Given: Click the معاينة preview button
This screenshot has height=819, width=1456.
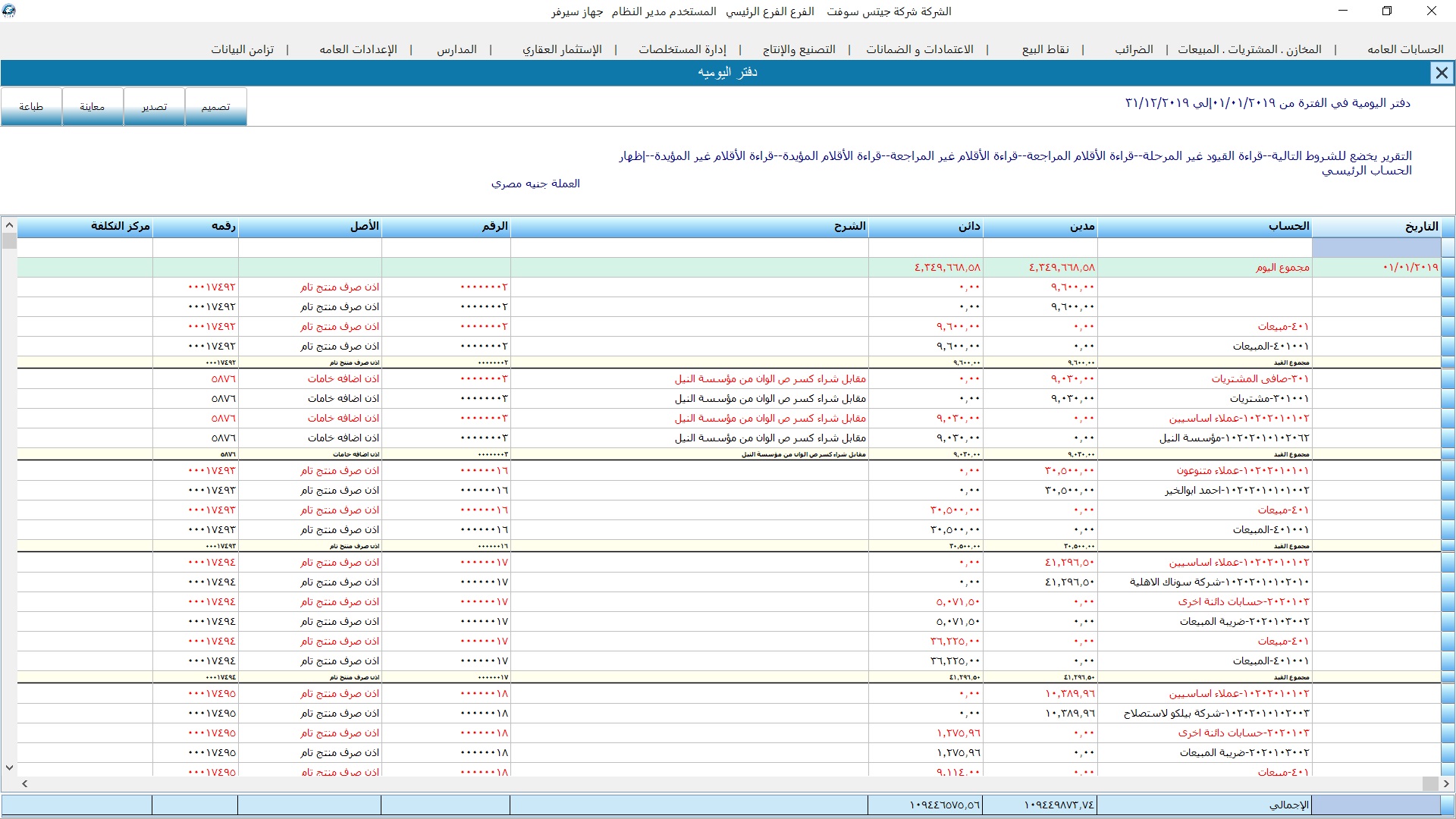Looking at the screenshot, I should (x=93, y=107).
